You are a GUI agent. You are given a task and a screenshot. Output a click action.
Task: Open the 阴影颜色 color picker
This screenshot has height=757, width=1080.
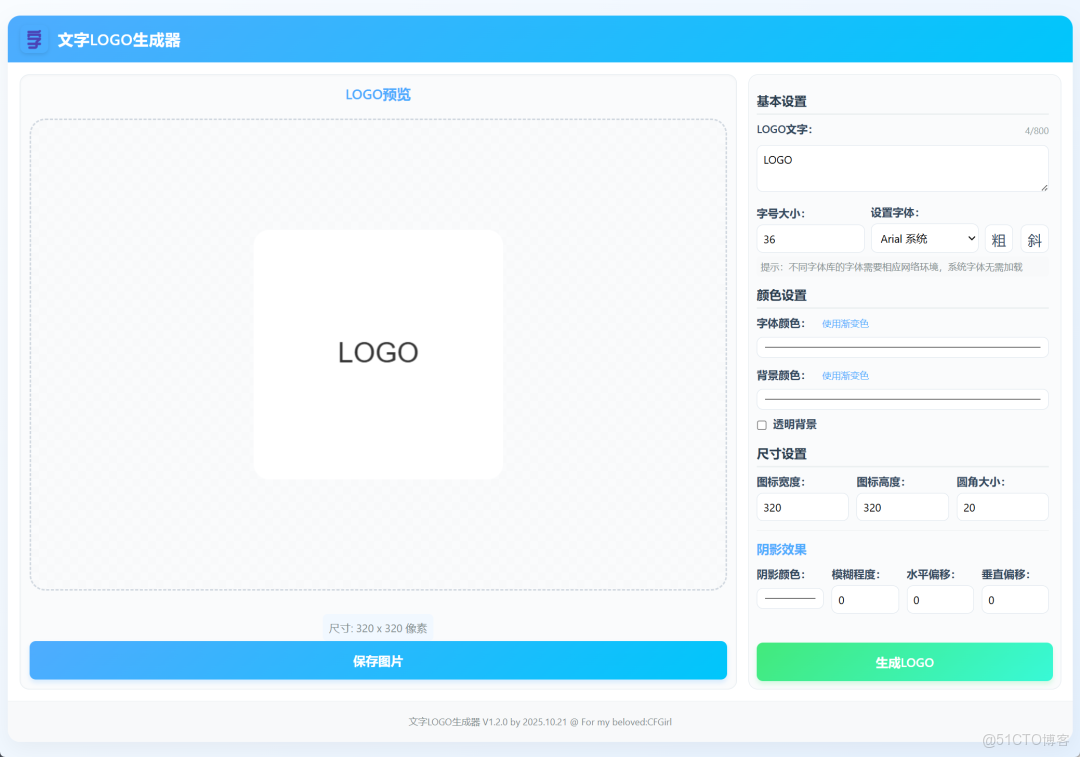pos(789,598)
